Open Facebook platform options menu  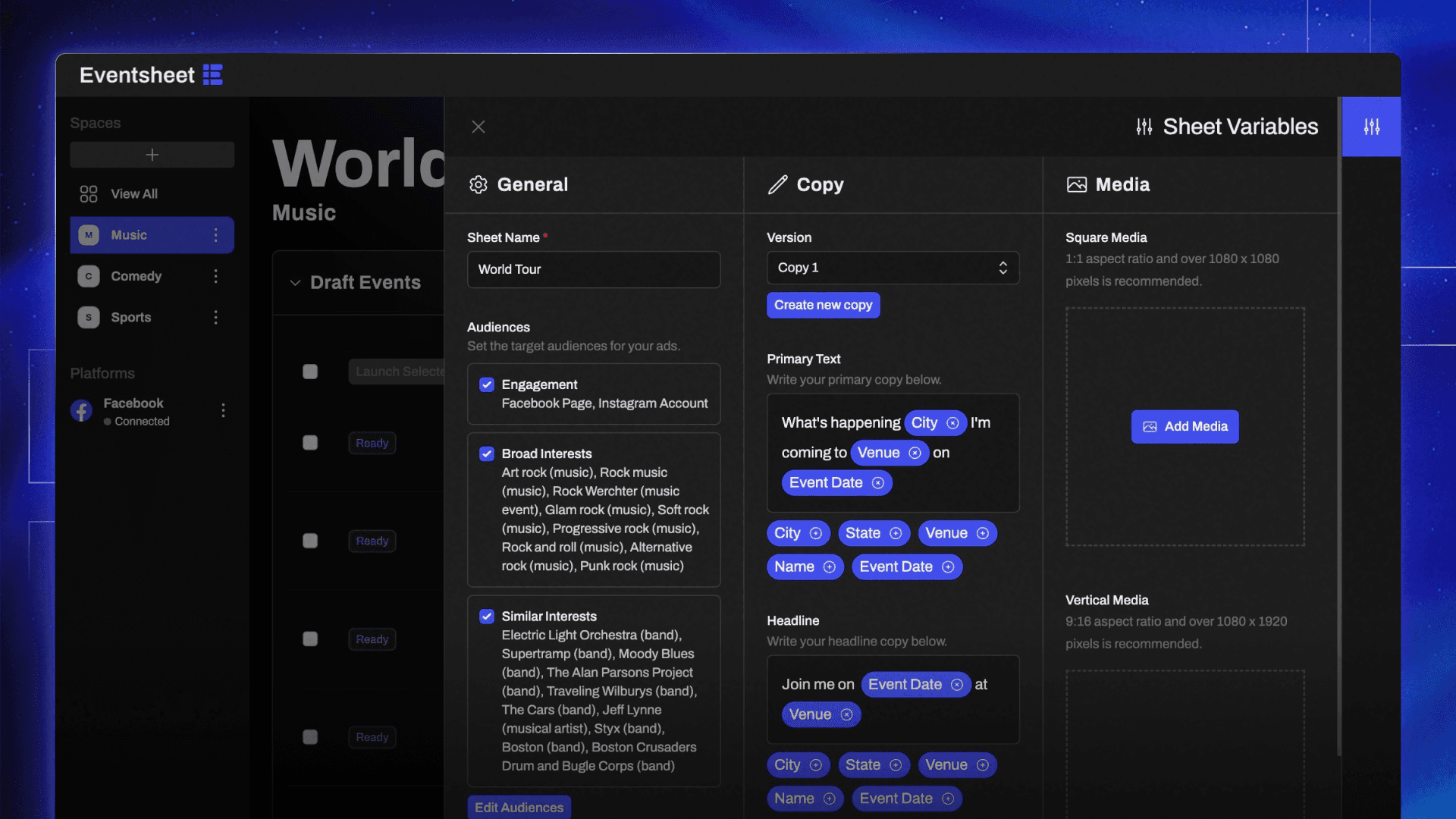[x=223, y=410]
